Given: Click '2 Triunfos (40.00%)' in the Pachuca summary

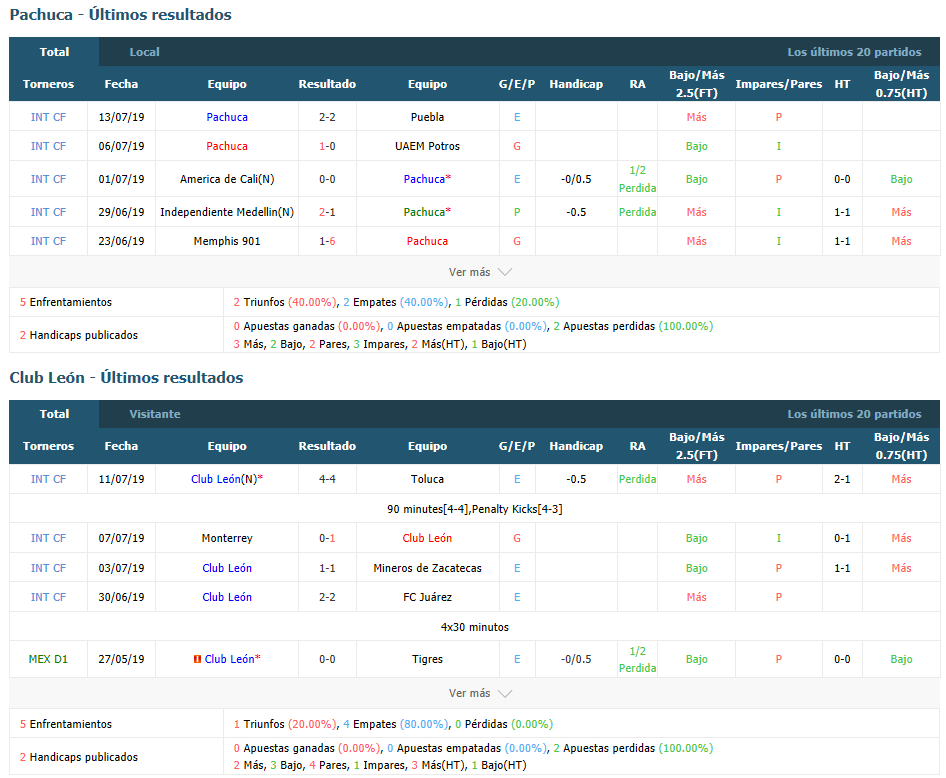Looking at the screenshot, I should pos(285,302).
